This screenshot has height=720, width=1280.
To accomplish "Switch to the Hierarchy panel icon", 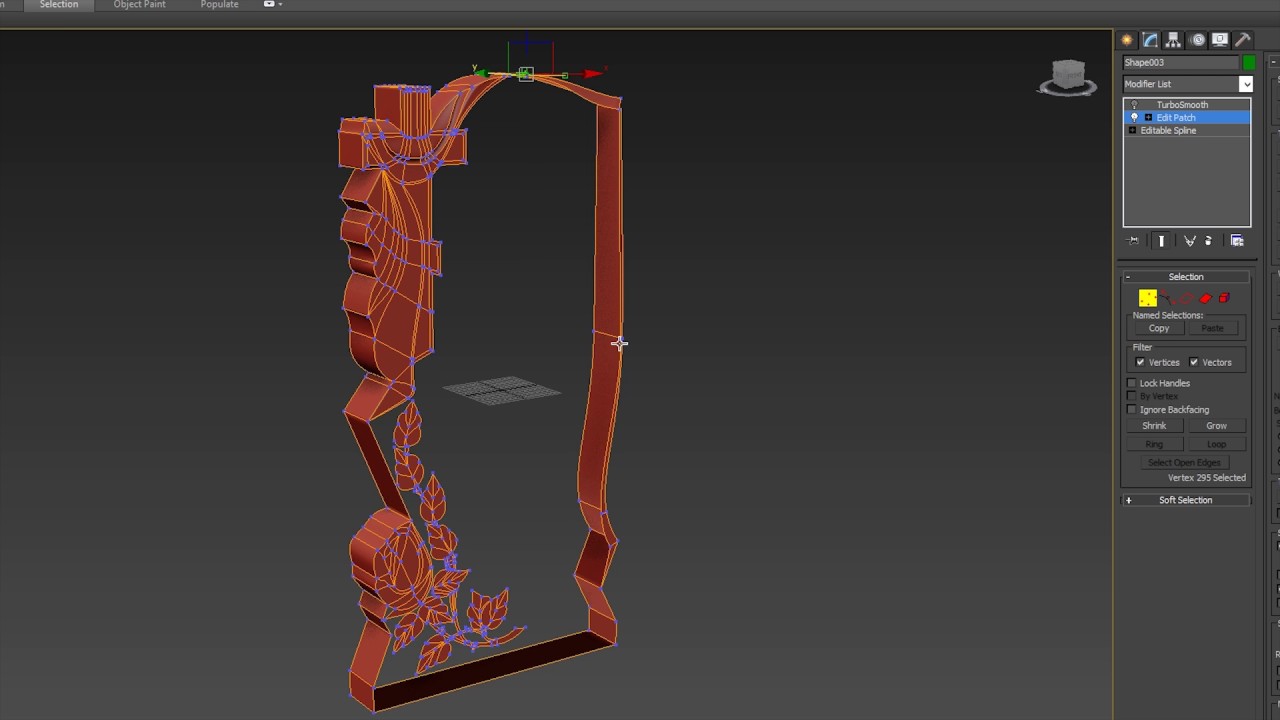I will [x=1173, y=40].
